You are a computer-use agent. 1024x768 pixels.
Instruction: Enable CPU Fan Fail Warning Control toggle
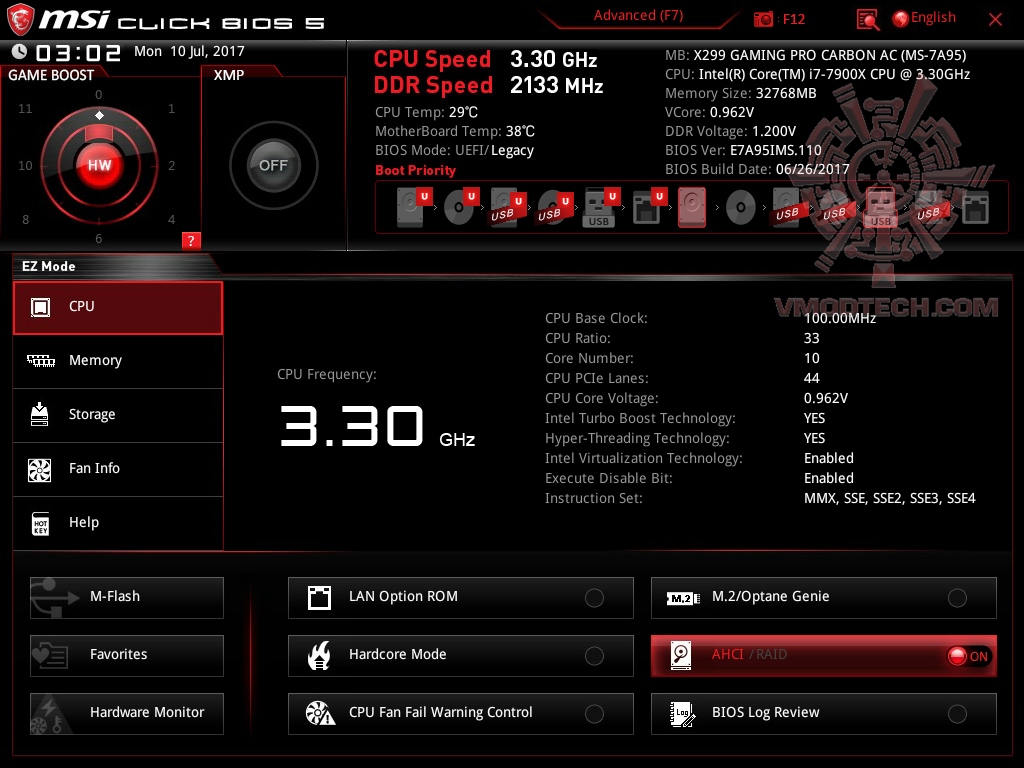[594, 714]
